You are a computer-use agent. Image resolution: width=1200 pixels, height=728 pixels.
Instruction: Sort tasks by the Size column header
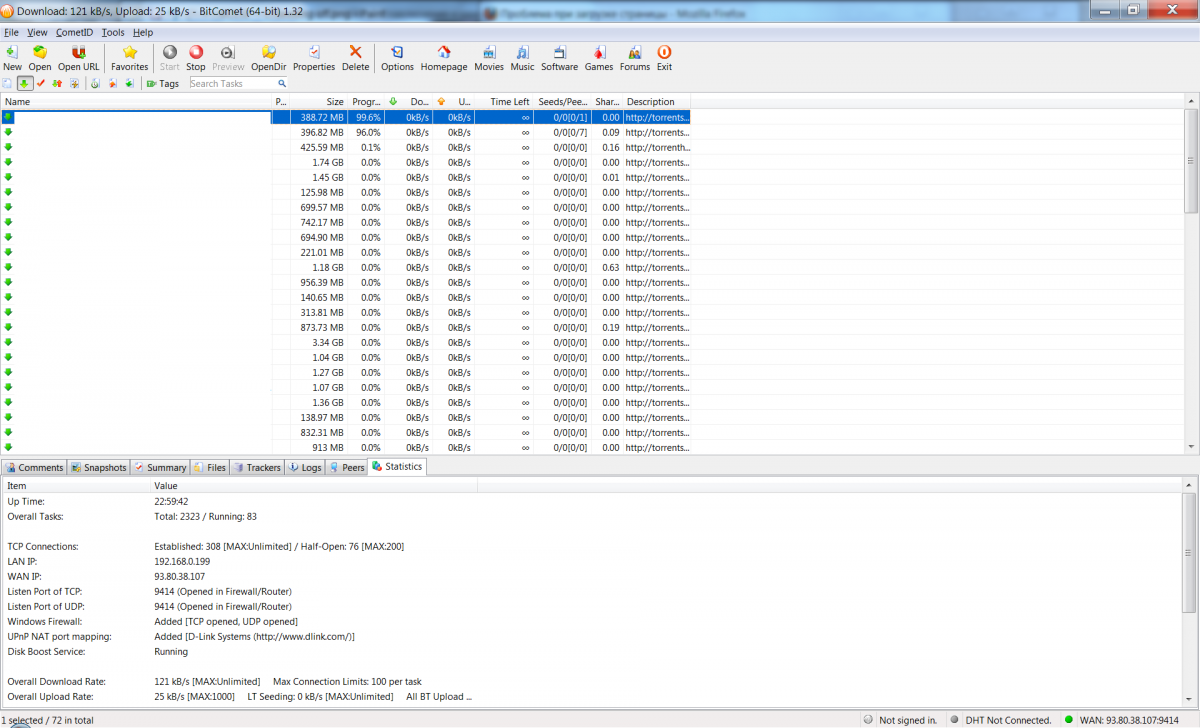tap(318, 102)
